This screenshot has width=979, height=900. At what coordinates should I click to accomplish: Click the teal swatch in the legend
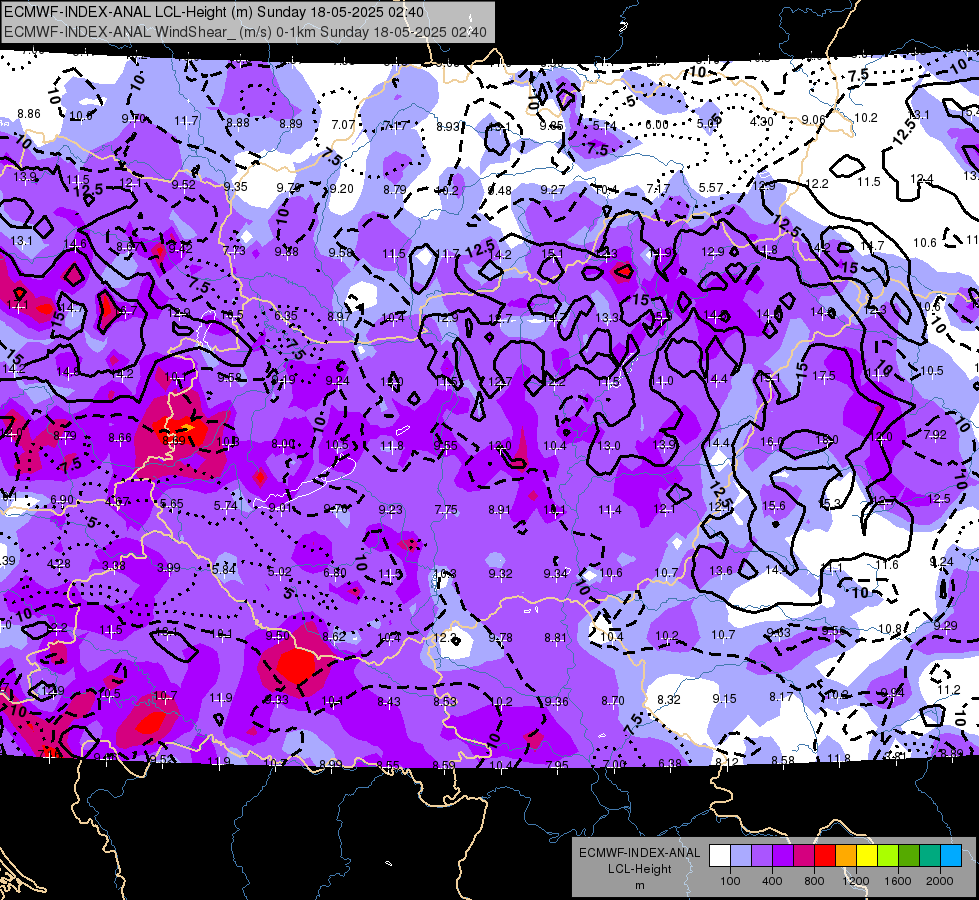[x=930, y=856]
